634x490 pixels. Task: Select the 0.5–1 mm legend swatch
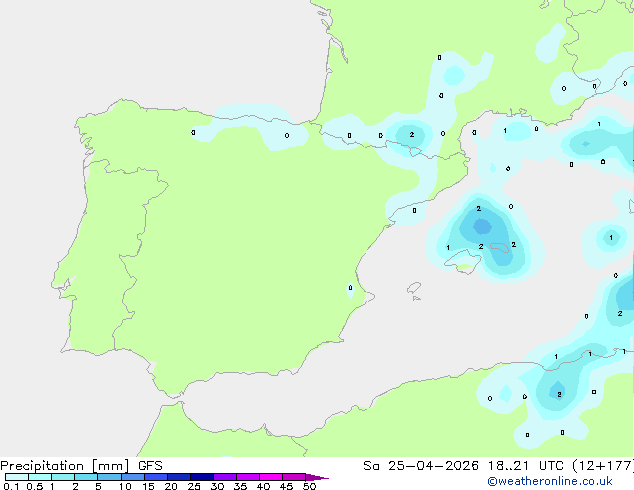click(x=40, y=477)
